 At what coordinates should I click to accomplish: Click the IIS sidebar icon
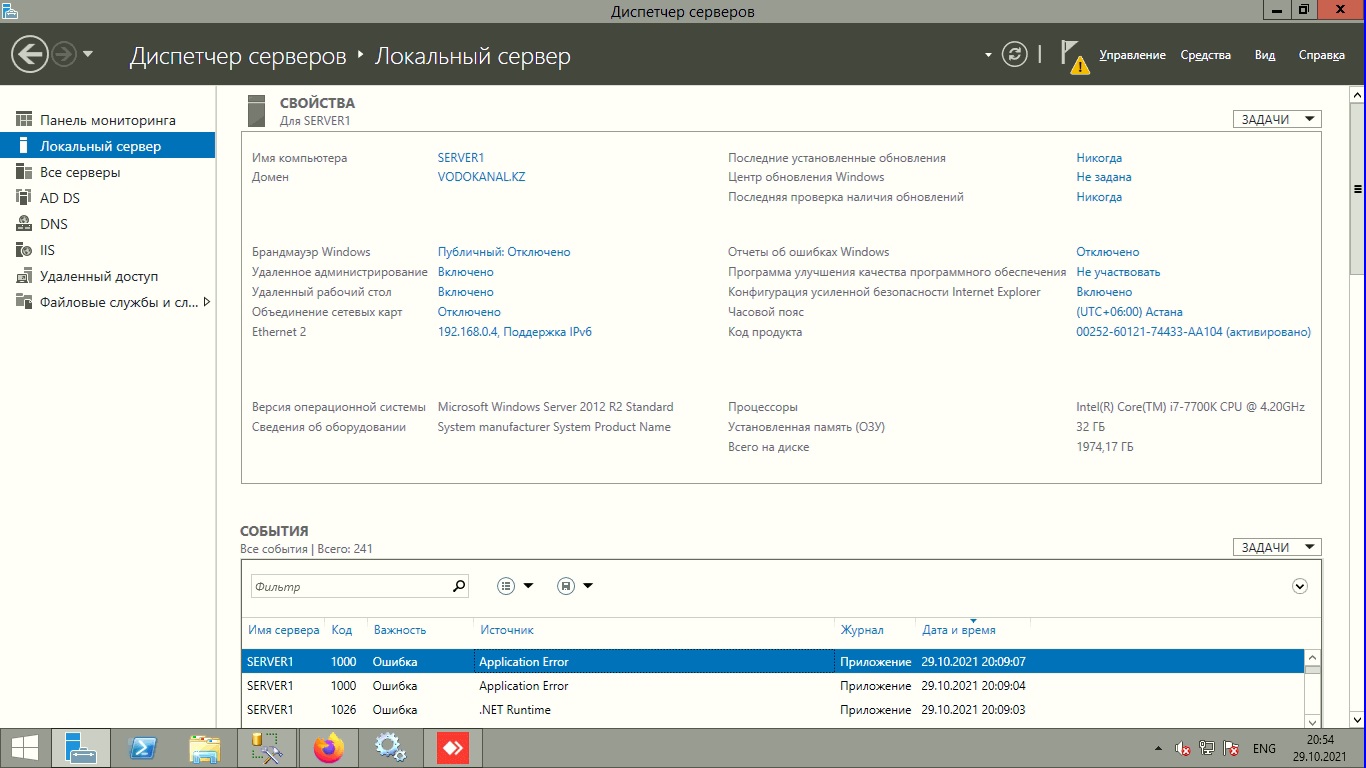pos(24,250)
